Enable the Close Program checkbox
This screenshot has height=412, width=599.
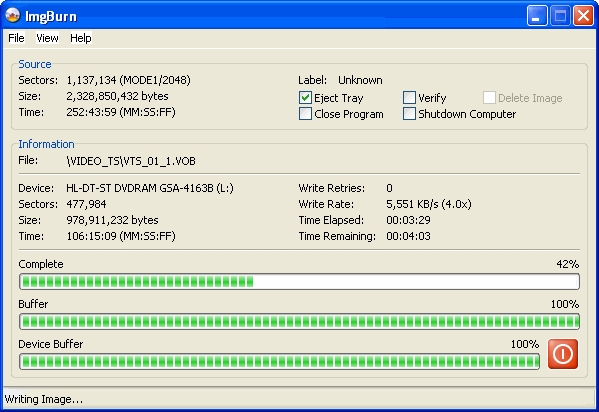305,114
